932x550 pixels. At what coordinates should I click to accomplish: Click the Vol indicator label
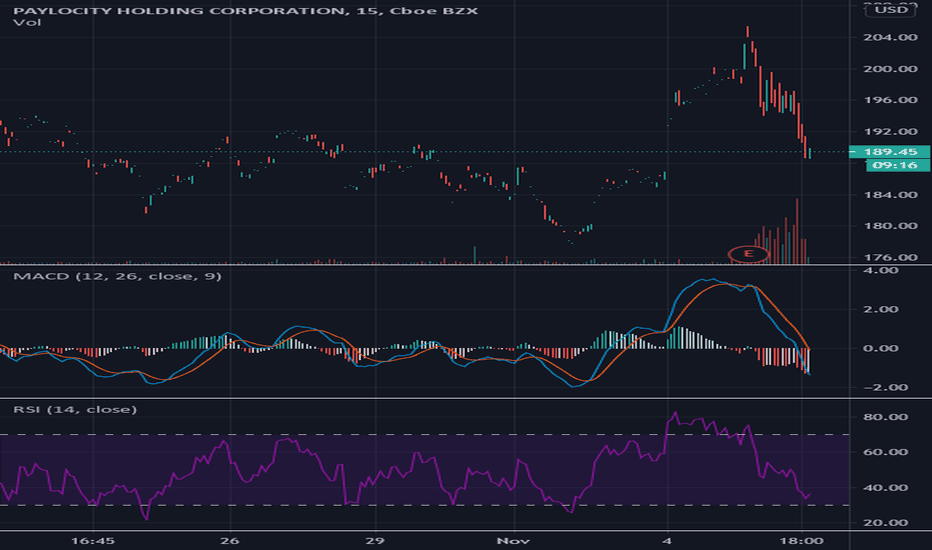(27, 23)
